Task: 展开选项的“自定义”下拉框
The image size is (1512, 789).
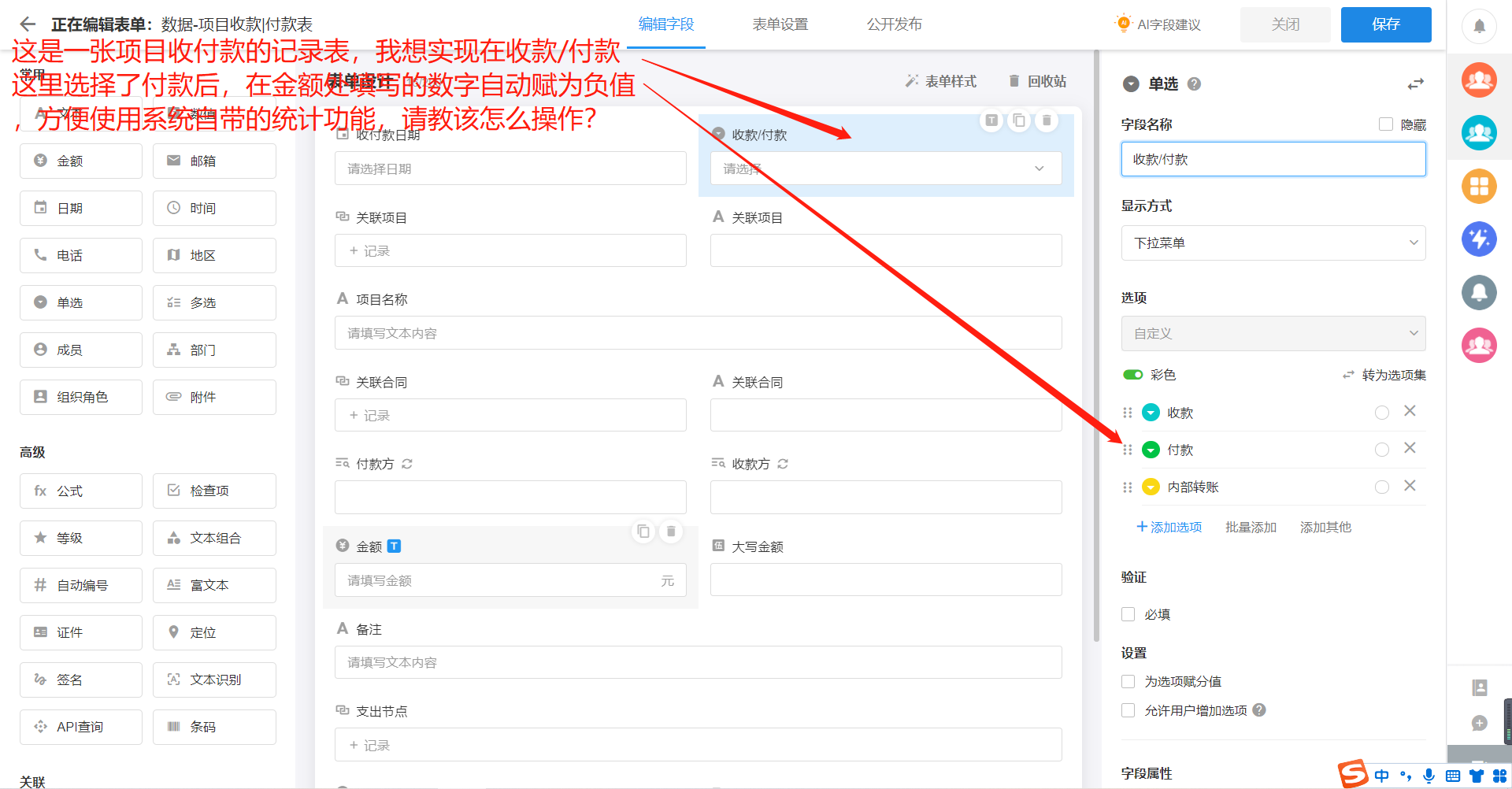Action: [x=1273, y=333]
